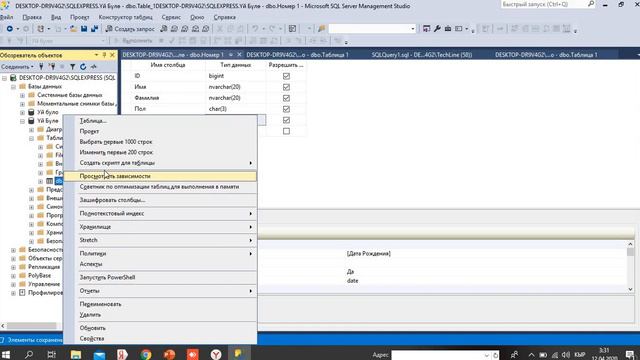Click the disconnect plug icon in Object Explorer
The width and height of the screenshot is (640, 360).
[51, 67]
